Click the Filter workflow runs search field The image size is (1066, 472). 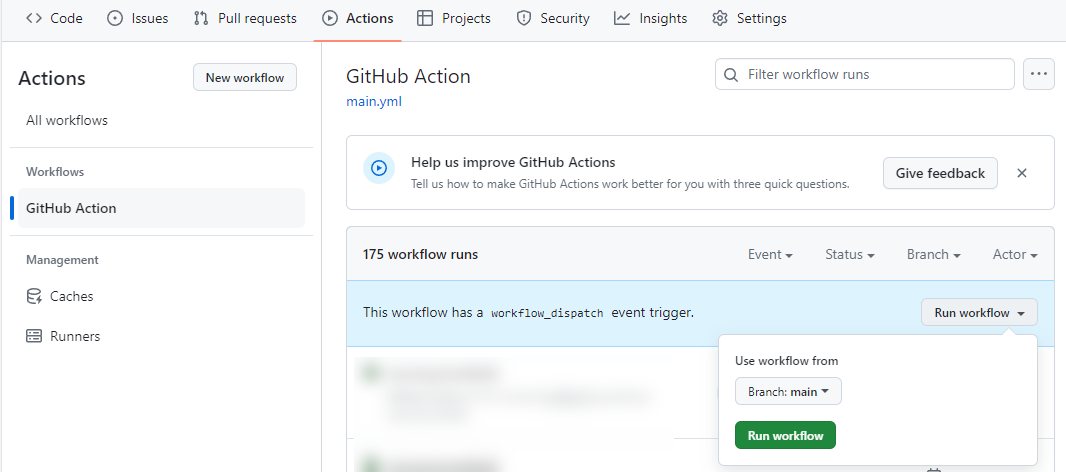tap(866, 74)
